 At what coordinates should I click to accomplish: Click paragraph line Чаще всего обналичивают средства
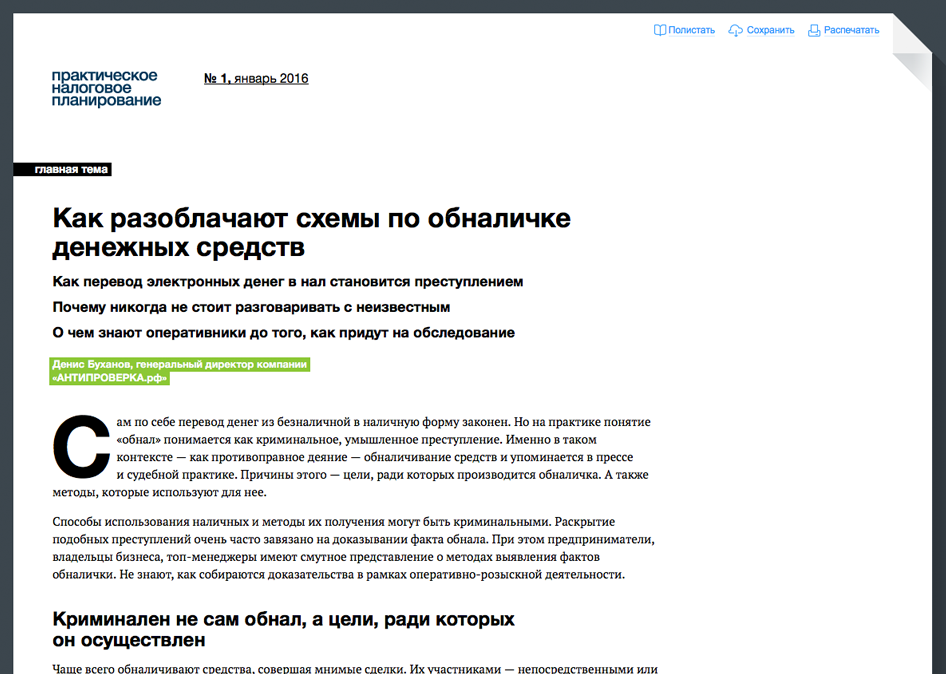pos(355,668)
